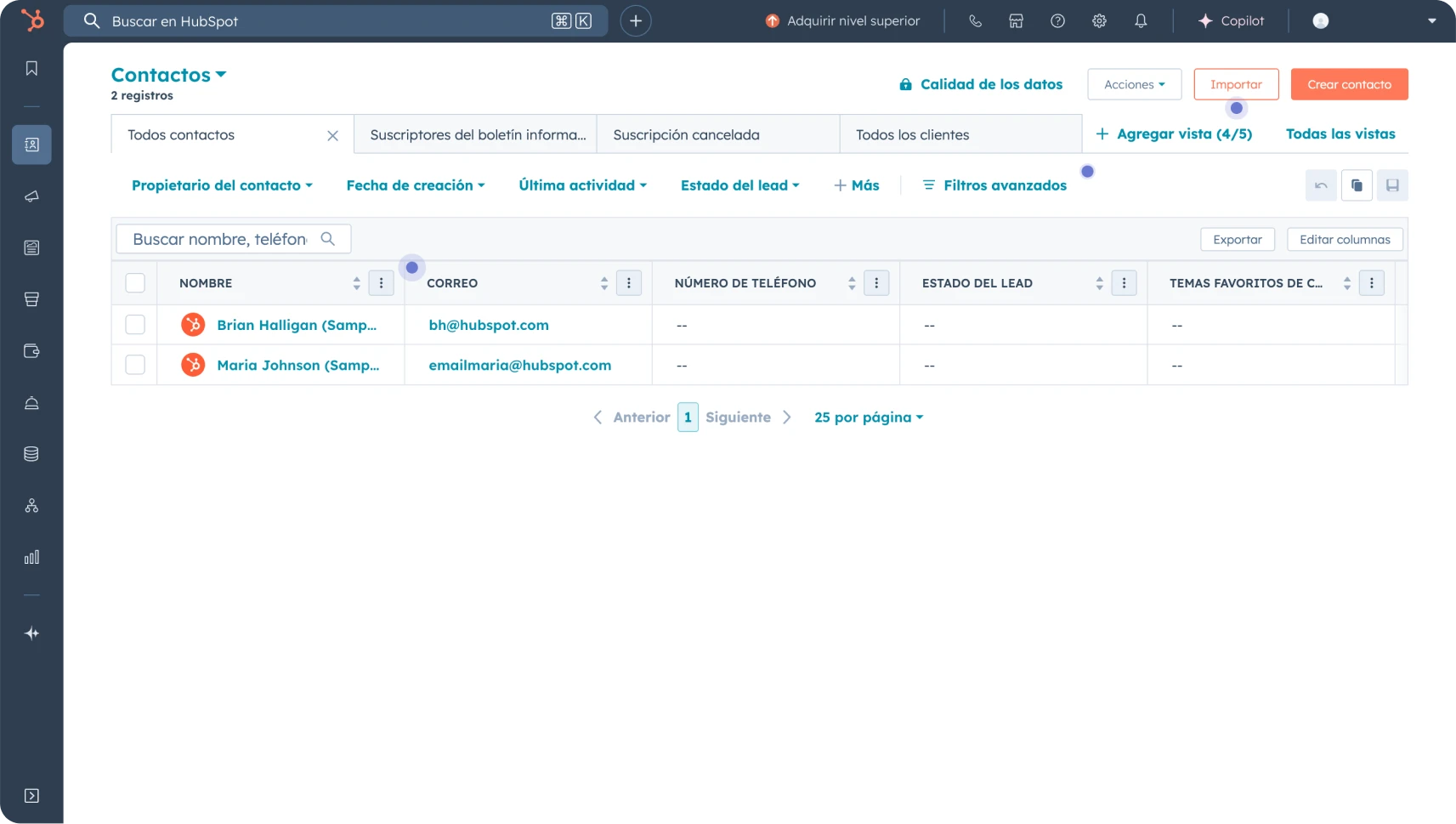The width and height of the screenshot is (1456, 824).
Task: Open Fecha de creación filter
Action: pos(416,185)
